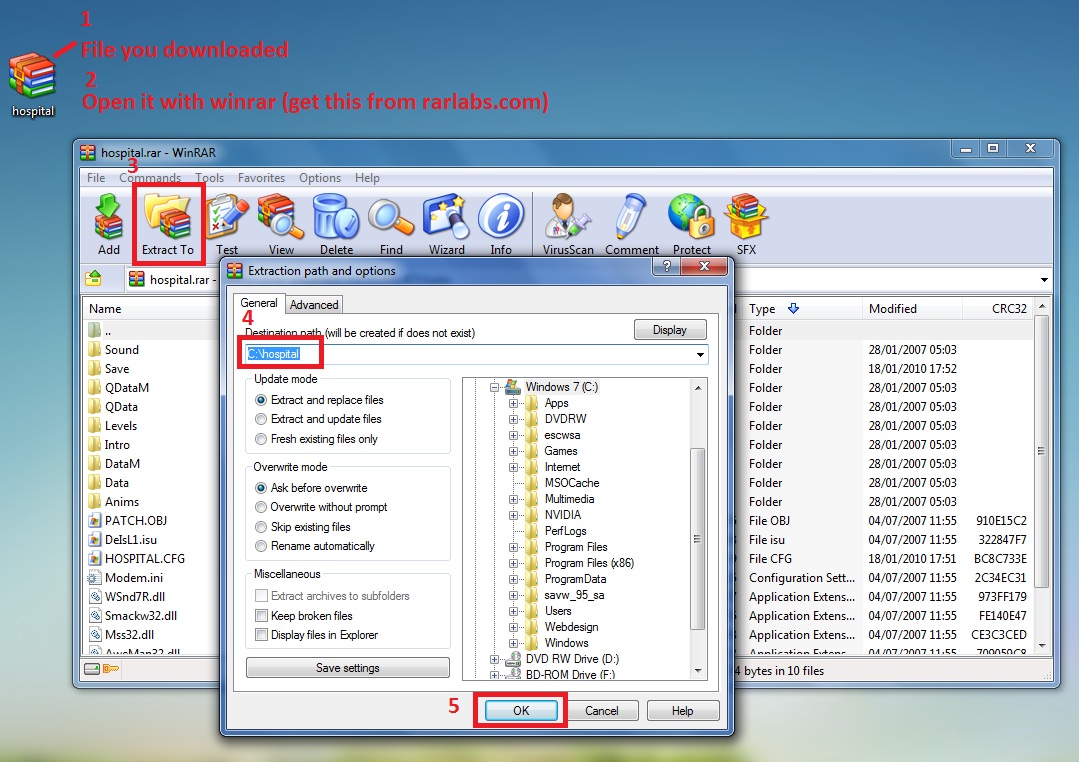
Task: Expand the DVD RW Drive (D:) node
Action: [494, 659]
